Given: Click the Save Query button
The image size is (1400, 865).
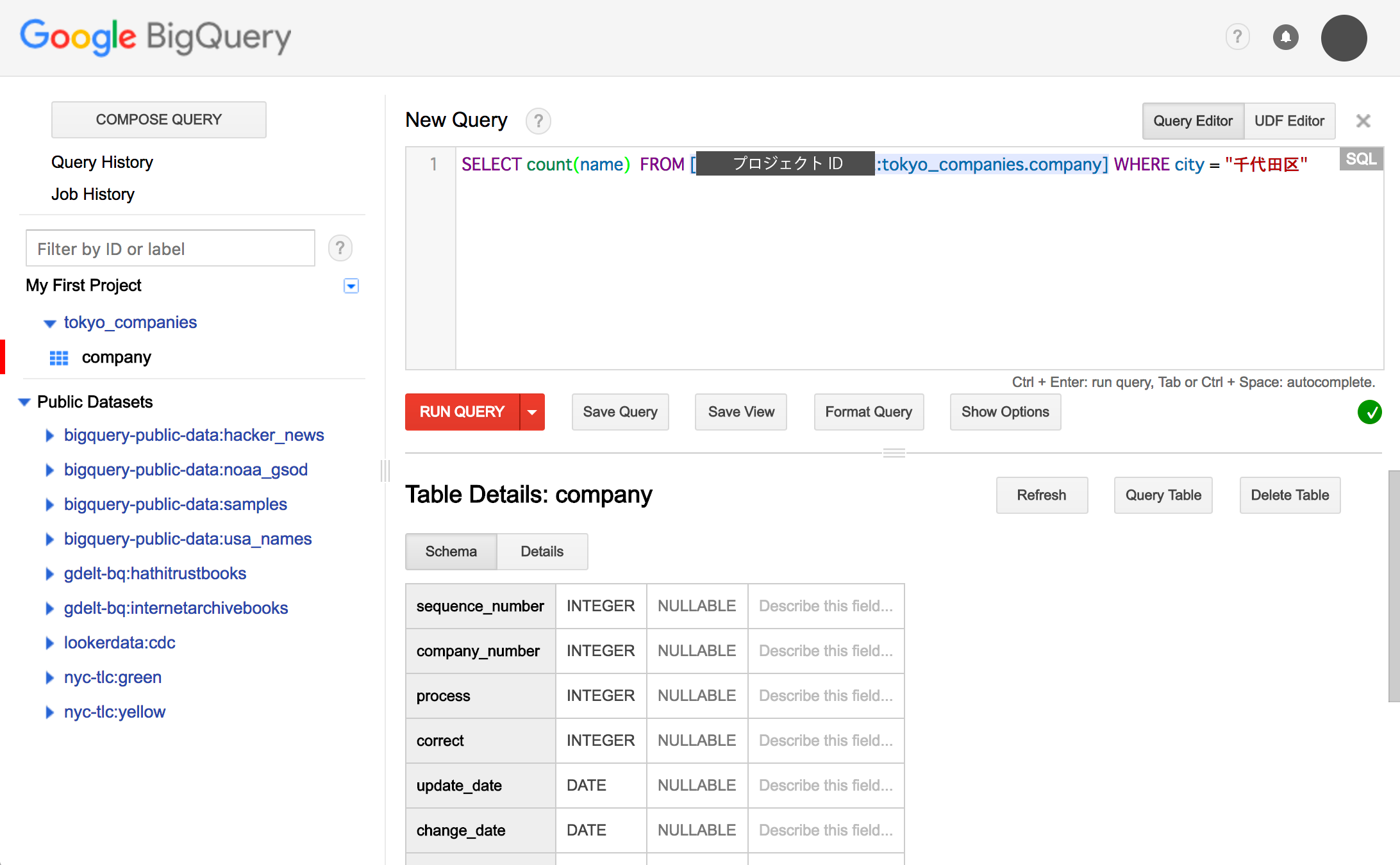Looking at the screenshot, I should (x=620, y=412).
